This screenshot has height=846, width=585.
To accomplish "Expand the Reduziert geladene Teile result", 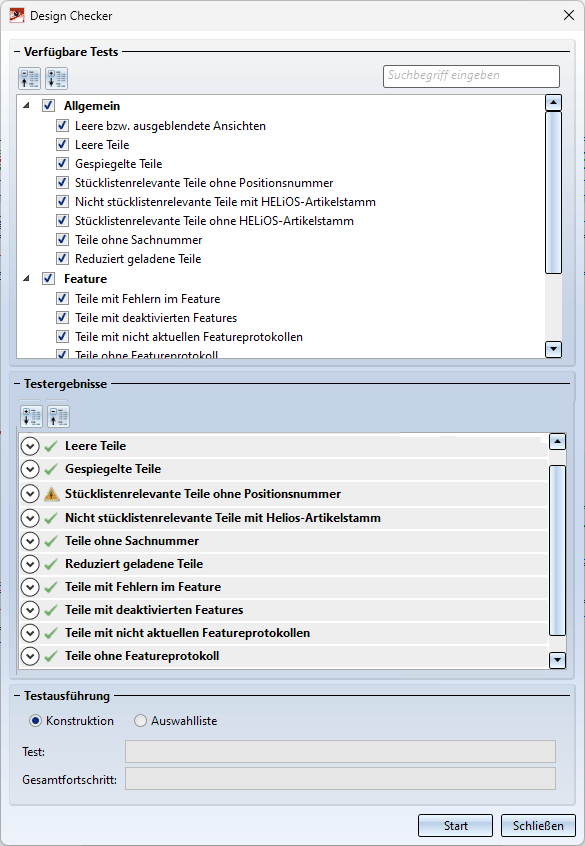I will pyautogui.click(x=30, y=564).
